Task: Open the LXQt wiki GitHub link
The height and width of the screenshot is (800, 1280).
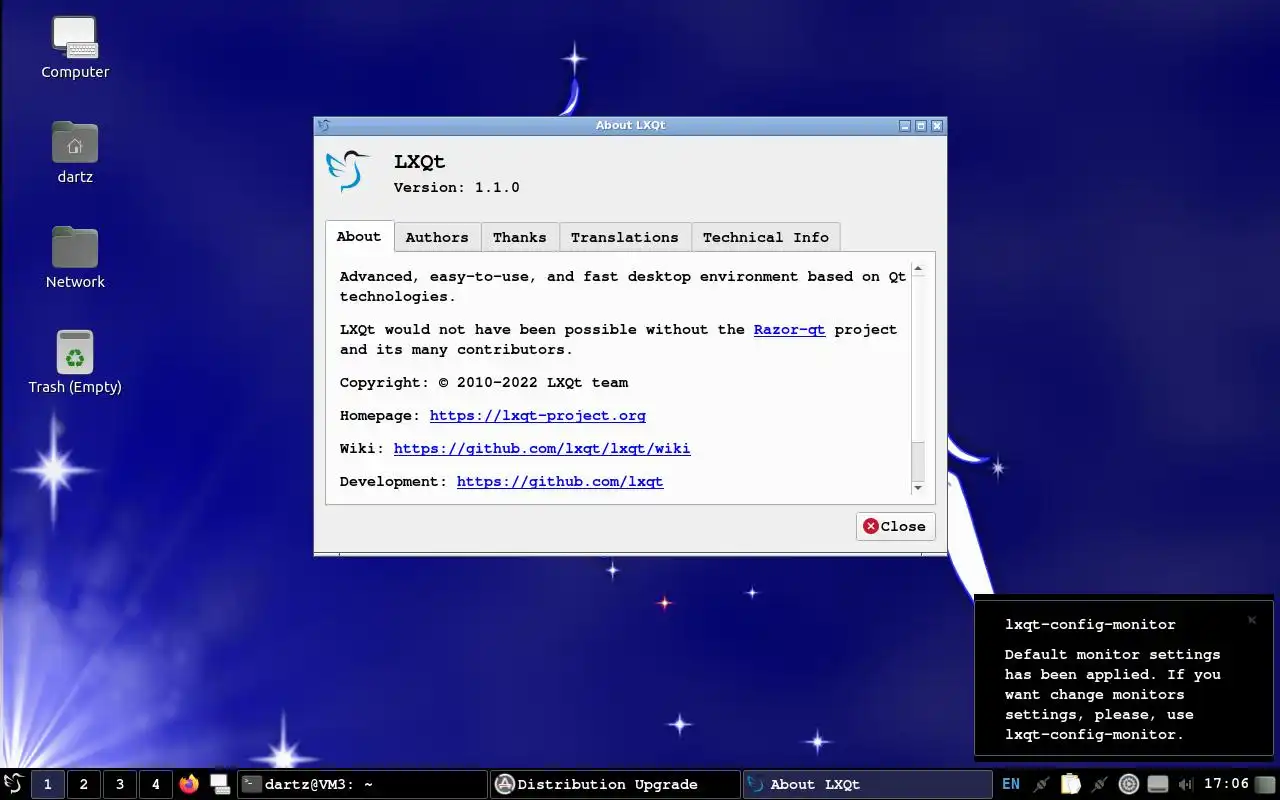Action: 542,448
